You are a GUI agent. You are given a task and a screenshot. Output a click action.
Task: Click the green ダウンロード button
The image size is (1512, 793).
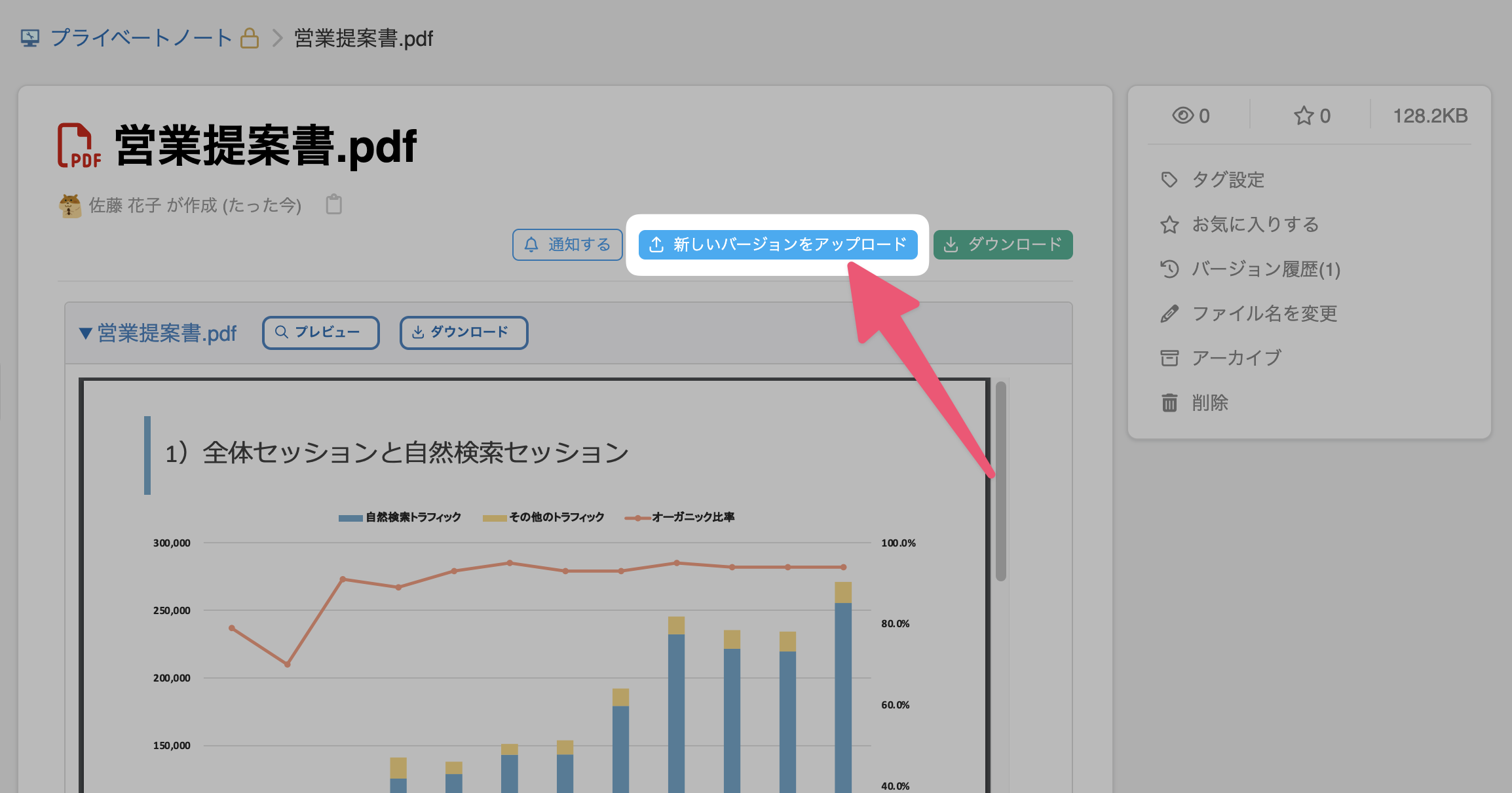coord(1003,244)
